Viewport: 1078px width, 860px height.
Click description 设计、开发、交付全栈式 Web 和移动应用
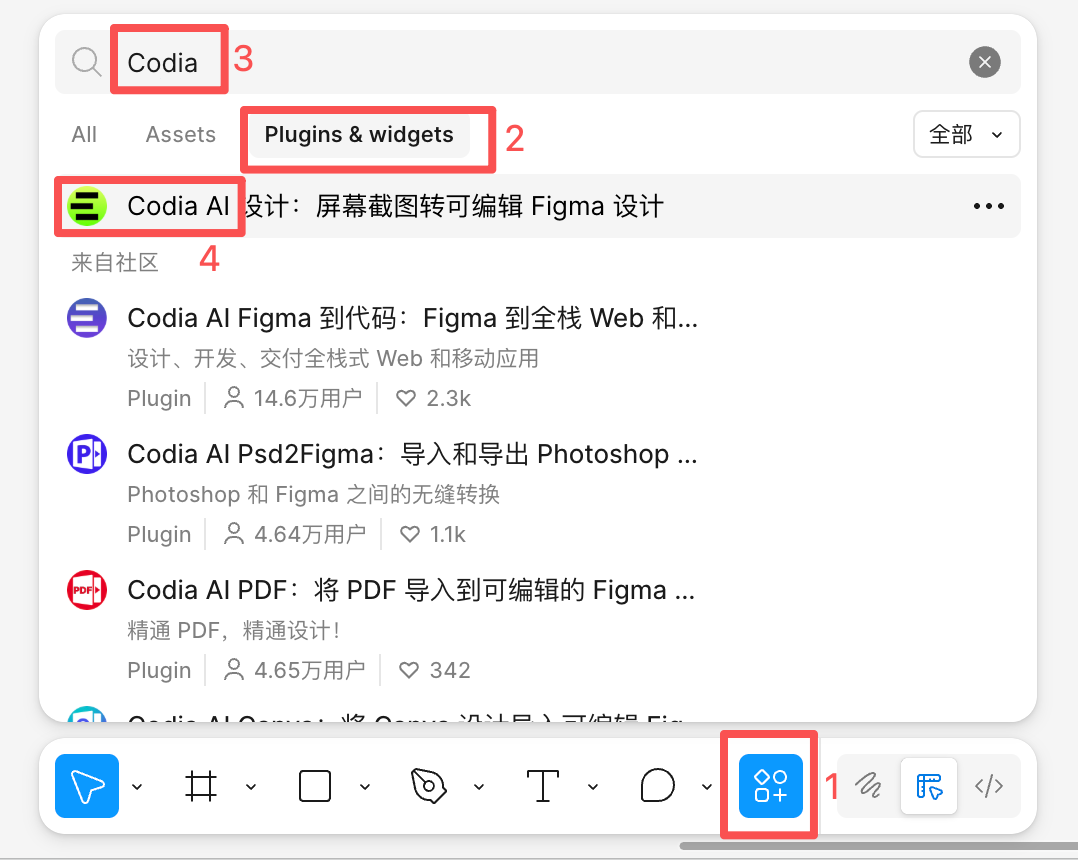tap(333, 358)
